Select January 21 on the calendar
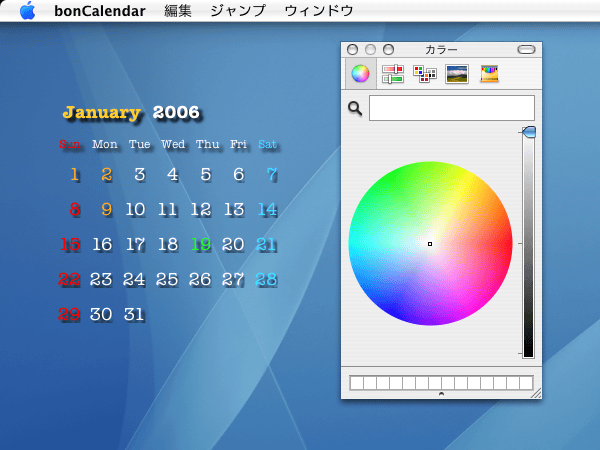The image size is (600, 450). (266, 245)
